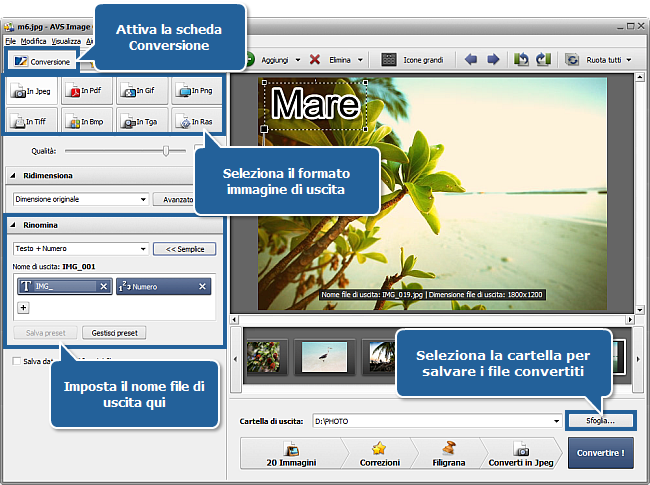Go to previous image with left arrow
Viewport: 650px width, 485px height.
472,60
